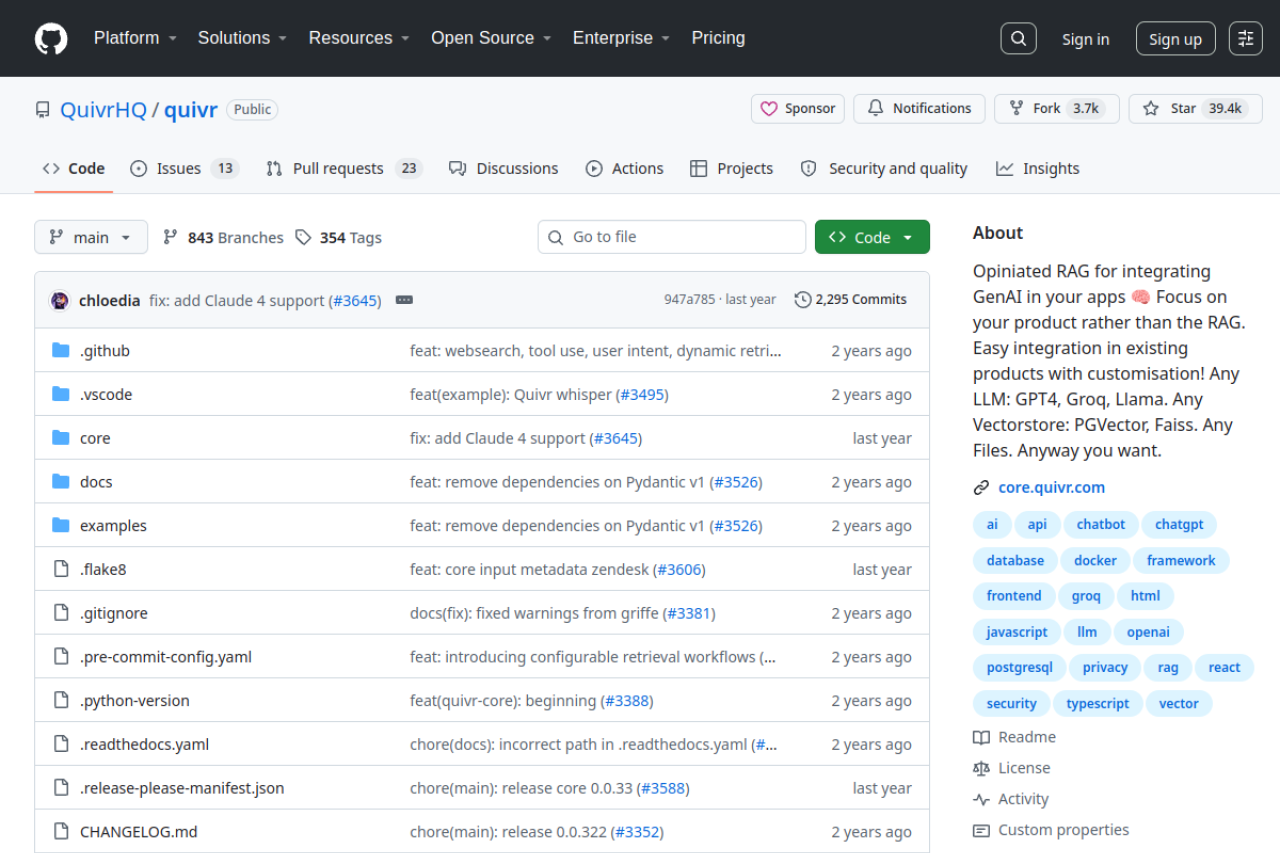Viewport: 1280px width, 853px height.
Task: Open the .github folder icon
Action: [x=61, y=351]
